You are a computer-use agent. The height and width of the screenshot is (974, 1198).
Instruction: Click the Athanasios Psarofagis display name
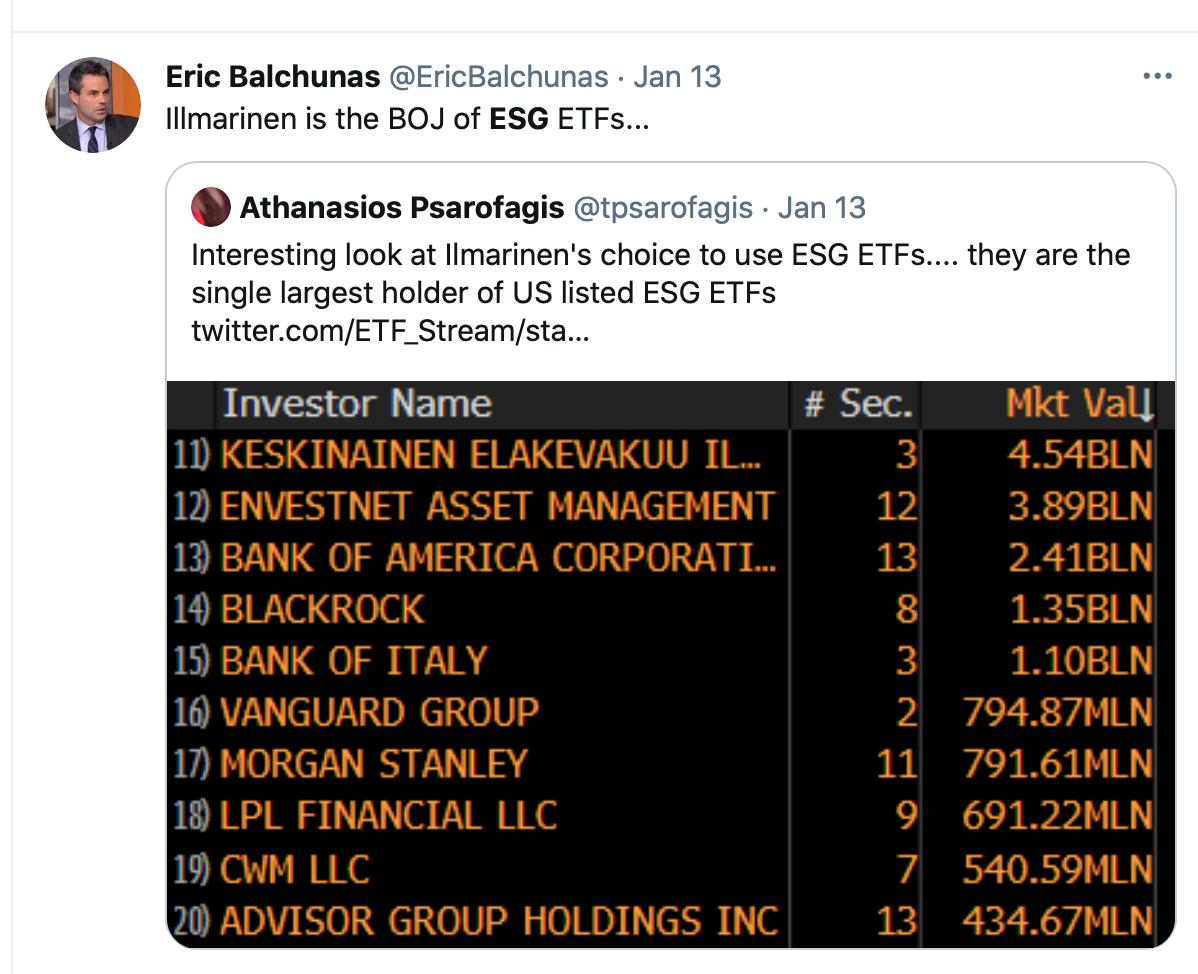(x=401, y=208)
